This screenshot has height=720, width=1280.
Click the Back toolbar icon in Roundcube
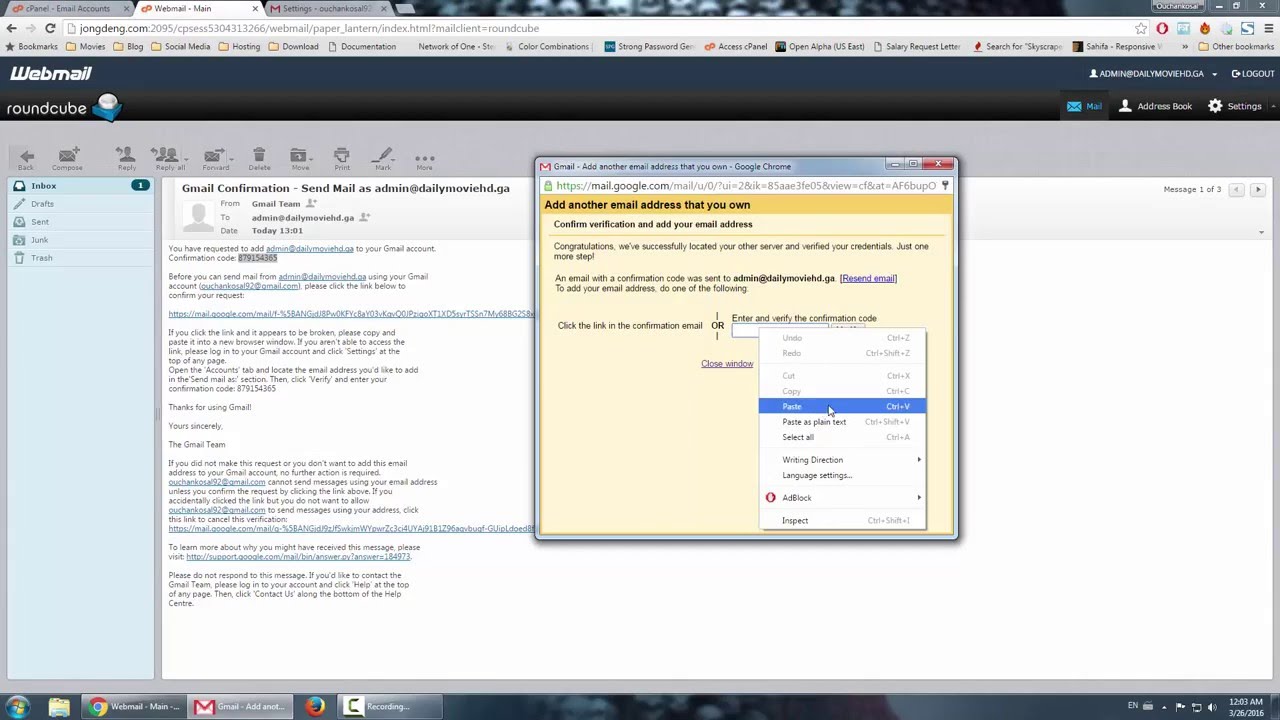coord(27,158)
